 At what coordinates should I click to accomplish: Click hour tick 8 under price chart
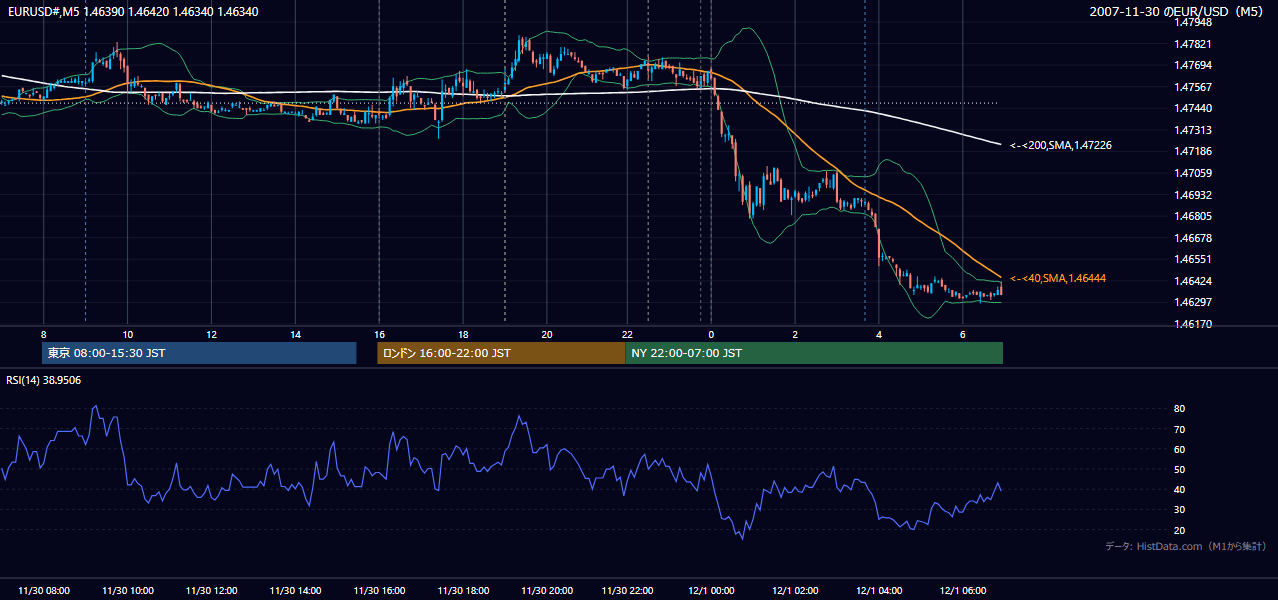coord(44,334)
